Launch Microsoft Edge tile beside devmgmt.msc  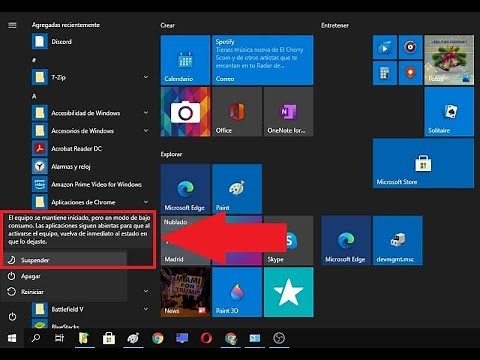(346, 240)
